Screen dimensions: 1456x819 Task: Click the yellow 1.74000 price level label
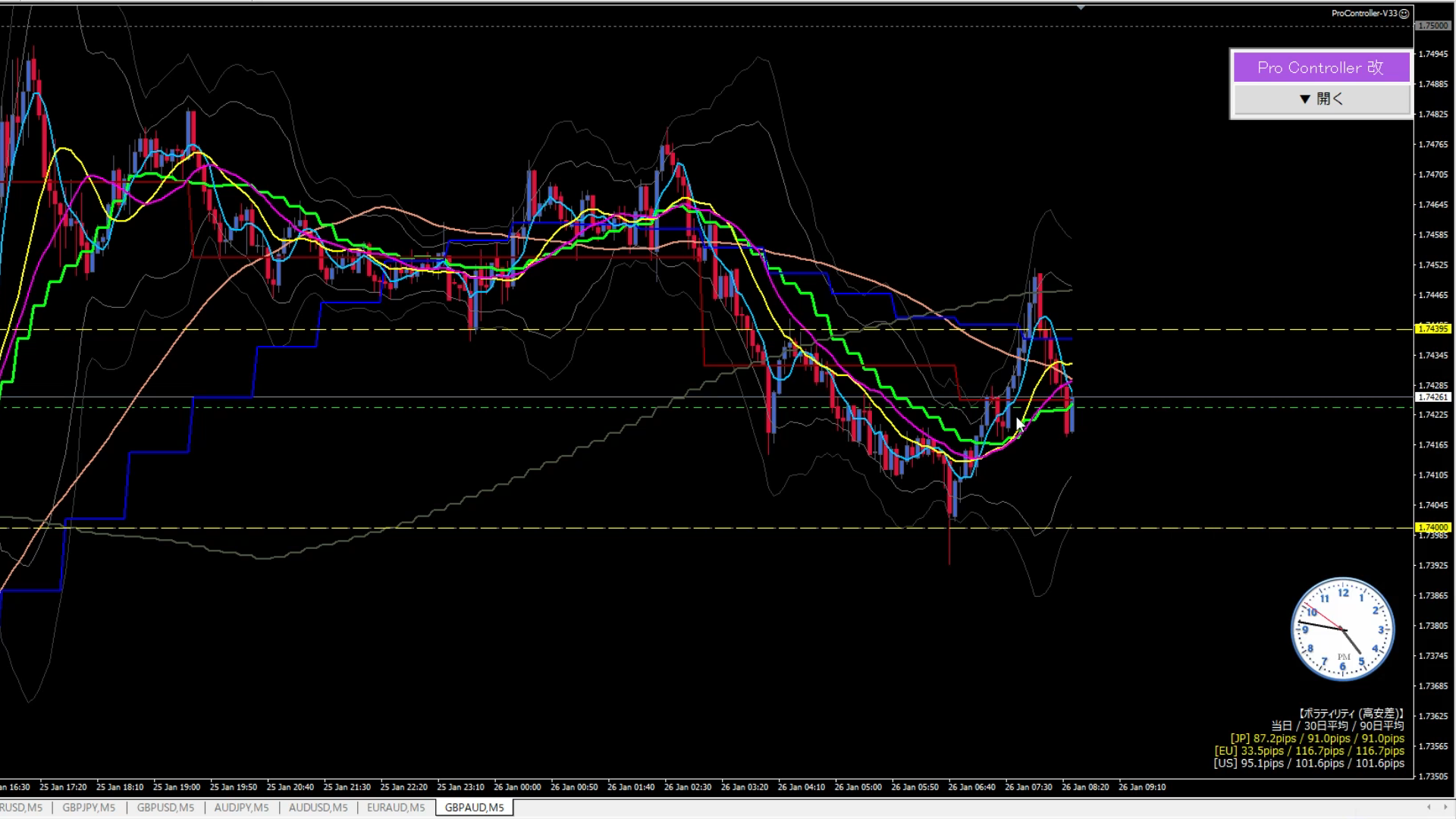(1433, 527)
